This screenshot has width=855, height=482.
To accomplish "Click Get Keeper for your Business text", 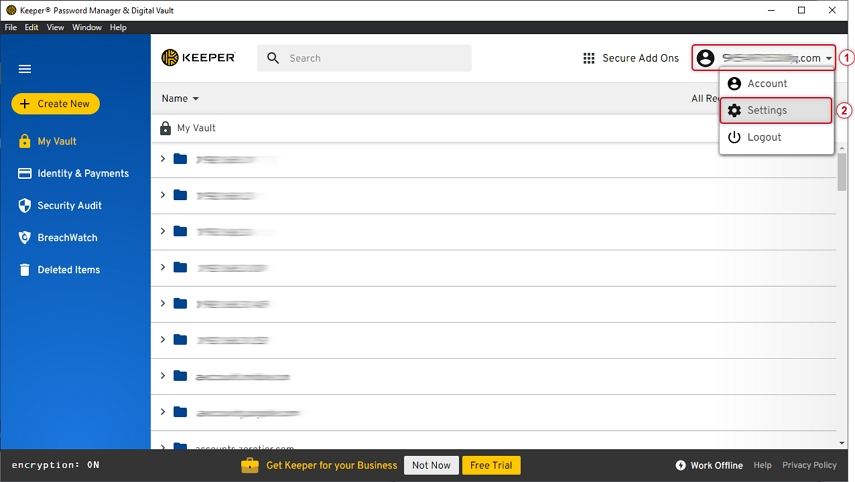I will tap(332, 465).
